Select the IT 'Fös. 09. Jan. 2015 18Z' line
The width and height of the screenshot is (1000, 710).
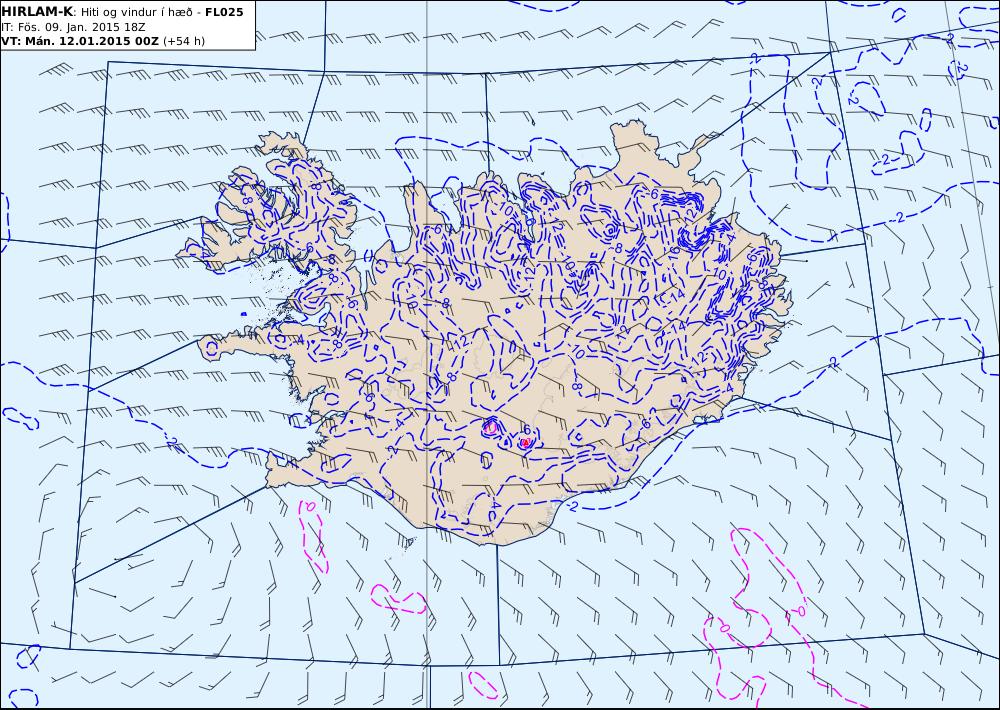point(73,27)
